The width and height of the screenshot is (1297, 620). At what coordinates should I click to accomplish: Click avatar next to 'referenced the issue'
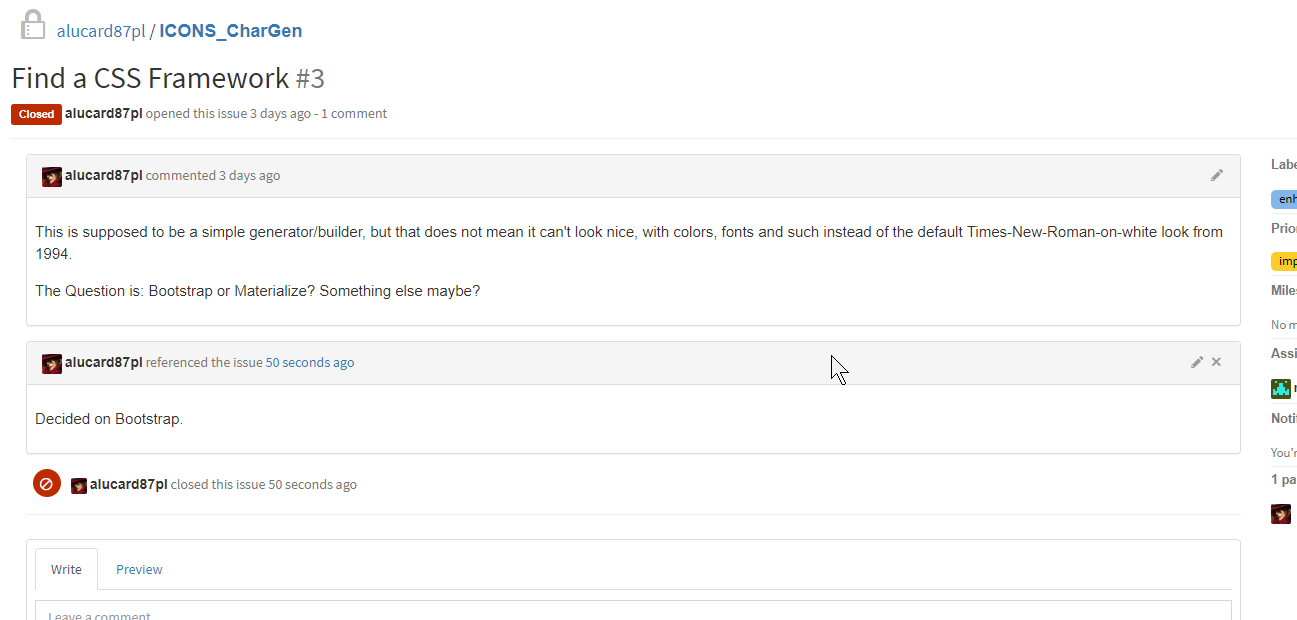click(52, 363)
